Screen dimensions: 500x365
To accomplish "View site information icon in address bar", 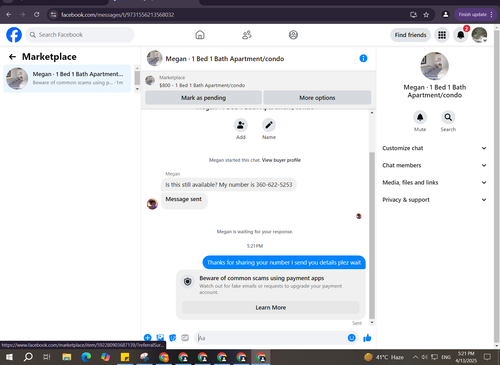I will 53,14.
